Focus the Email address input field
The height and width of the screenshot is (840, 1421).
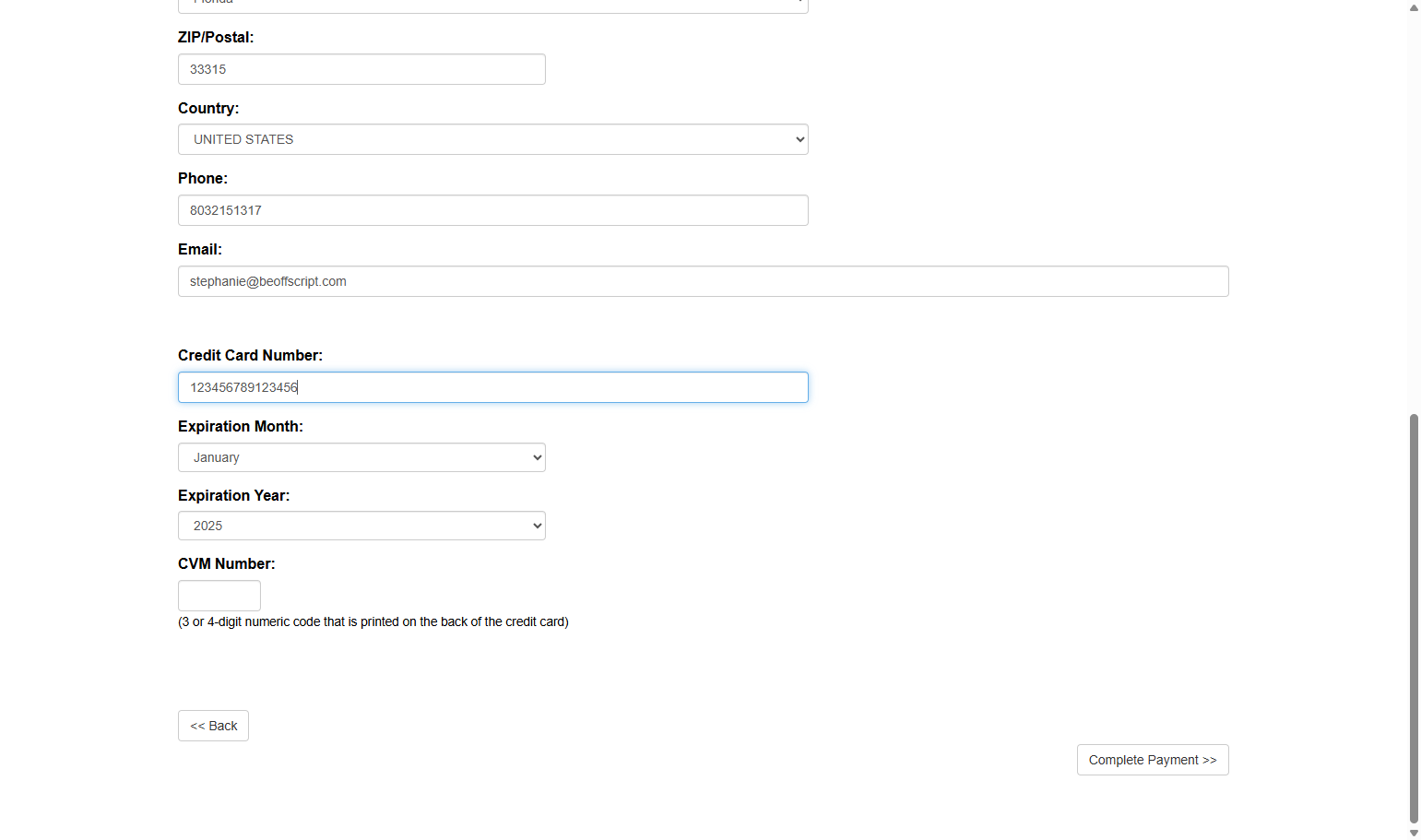click(703, 281)
